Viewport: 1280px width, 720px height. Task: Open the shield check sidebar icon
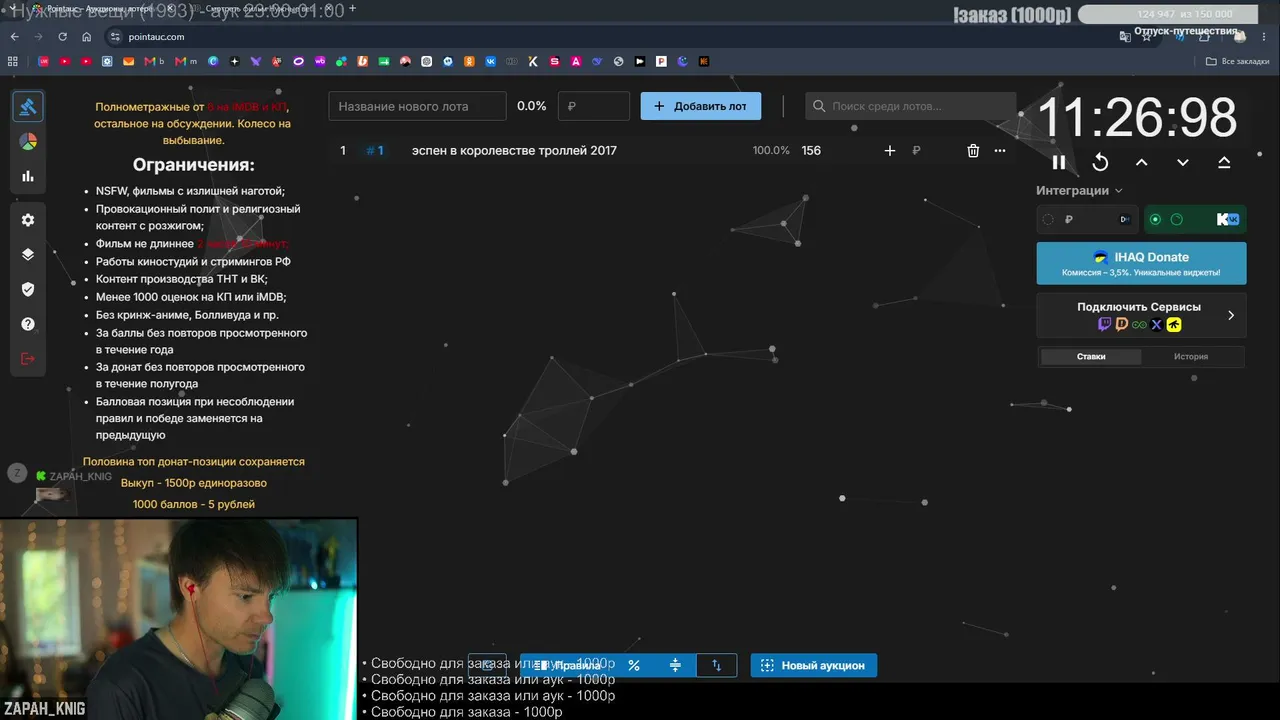click(28, 289)
